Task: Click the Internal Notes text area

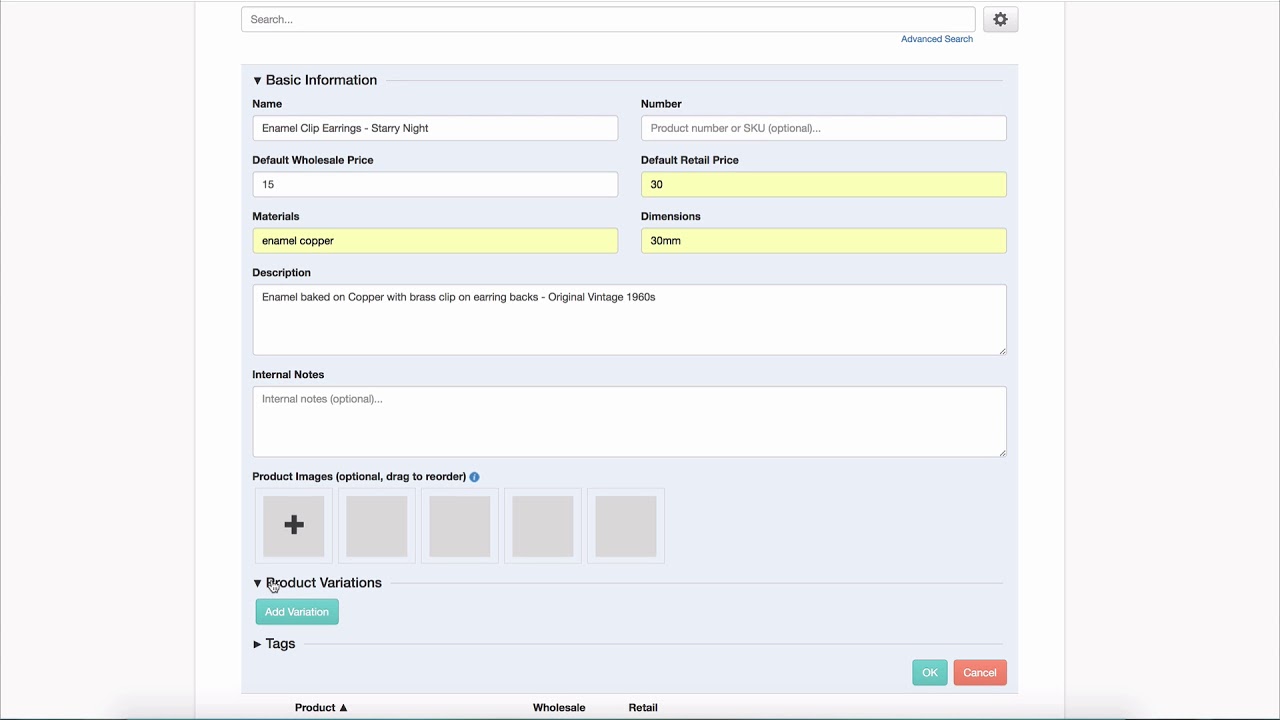Action: [629, 422]
